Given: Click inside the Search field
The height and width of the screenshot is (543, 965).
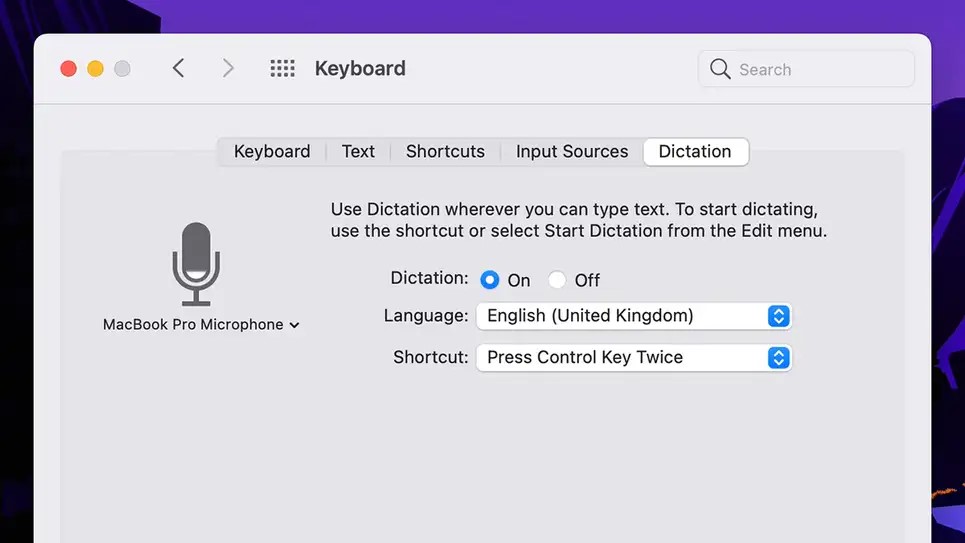Looking at the screenshot, I should pos(806,69).
